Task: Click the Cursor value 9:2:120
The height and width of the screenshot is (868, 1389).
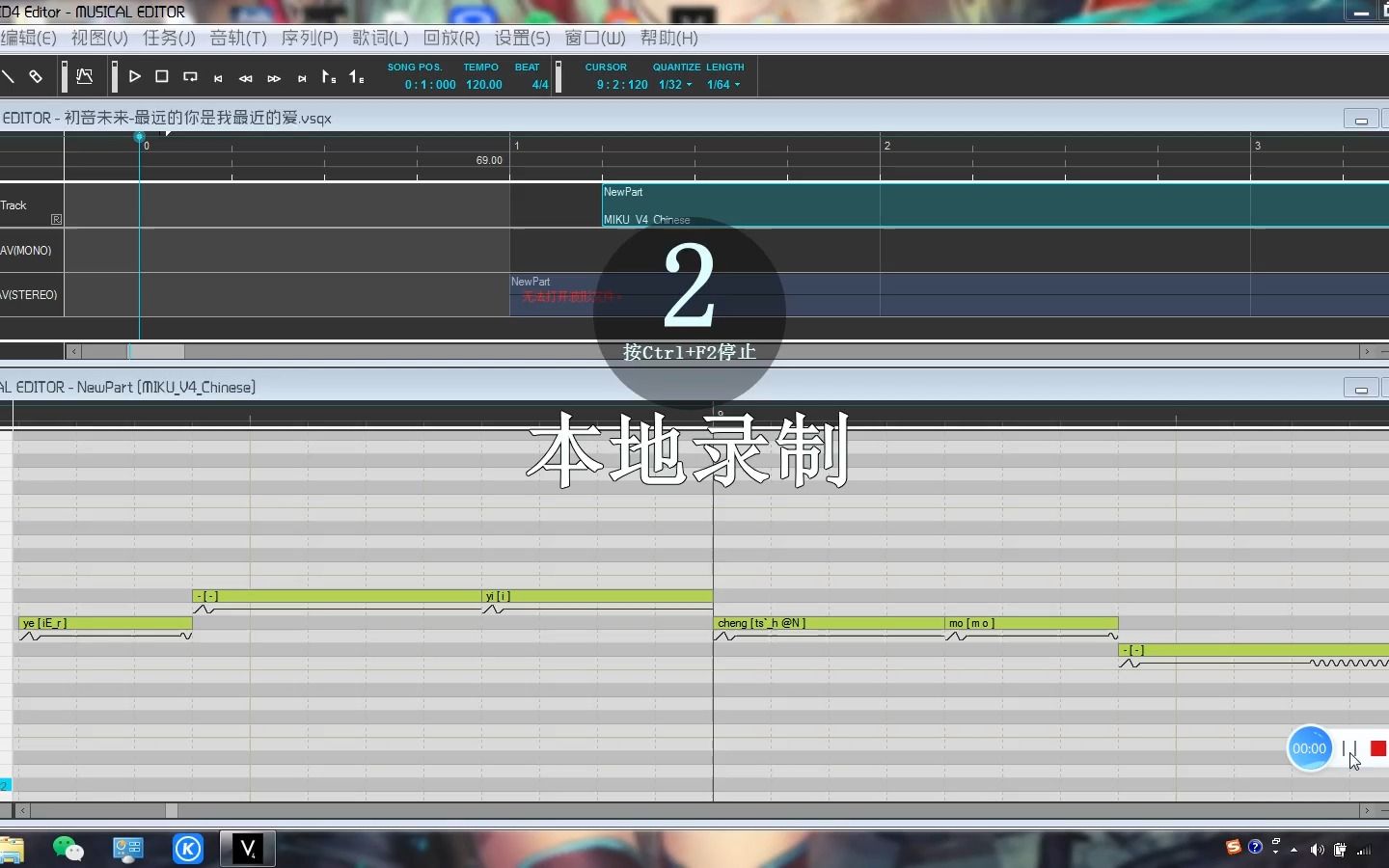Action: point(622,85)
